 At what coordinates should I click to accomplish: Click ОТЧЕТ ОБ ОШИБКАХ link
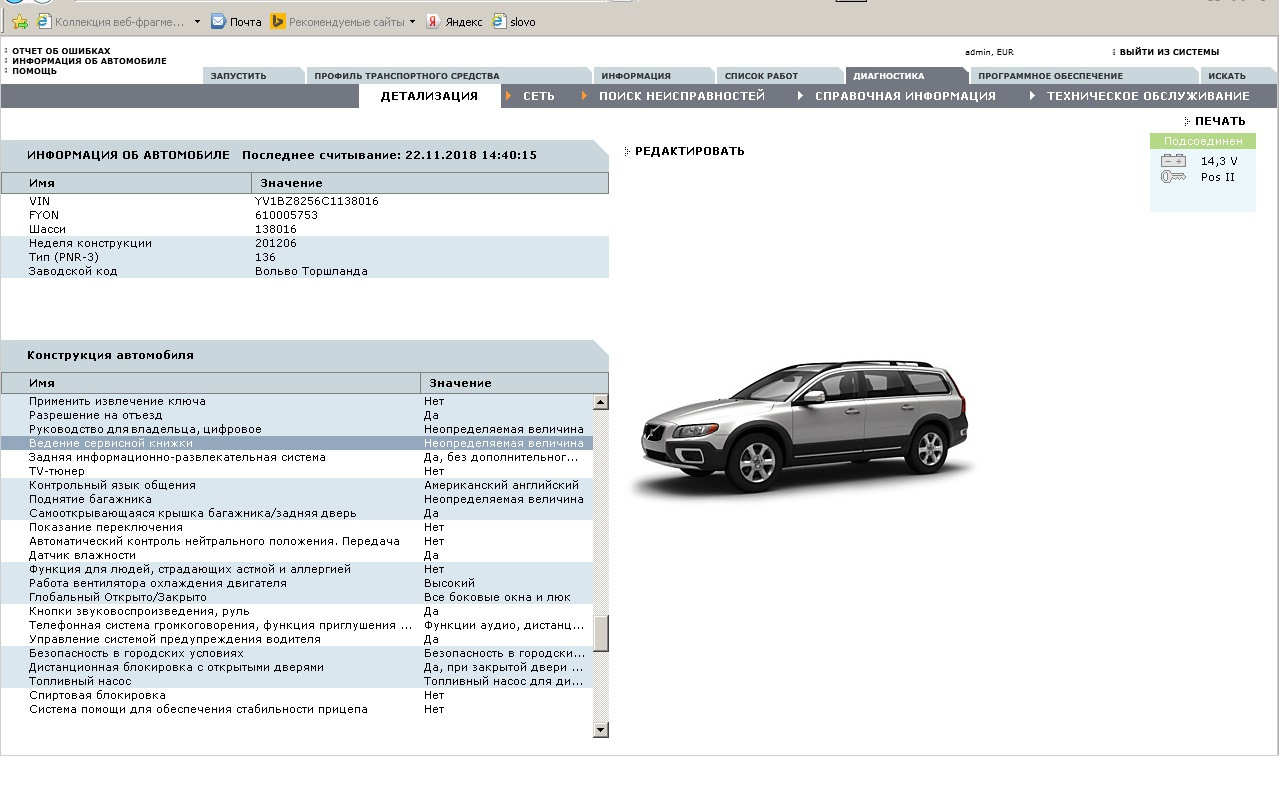point(61,51)
